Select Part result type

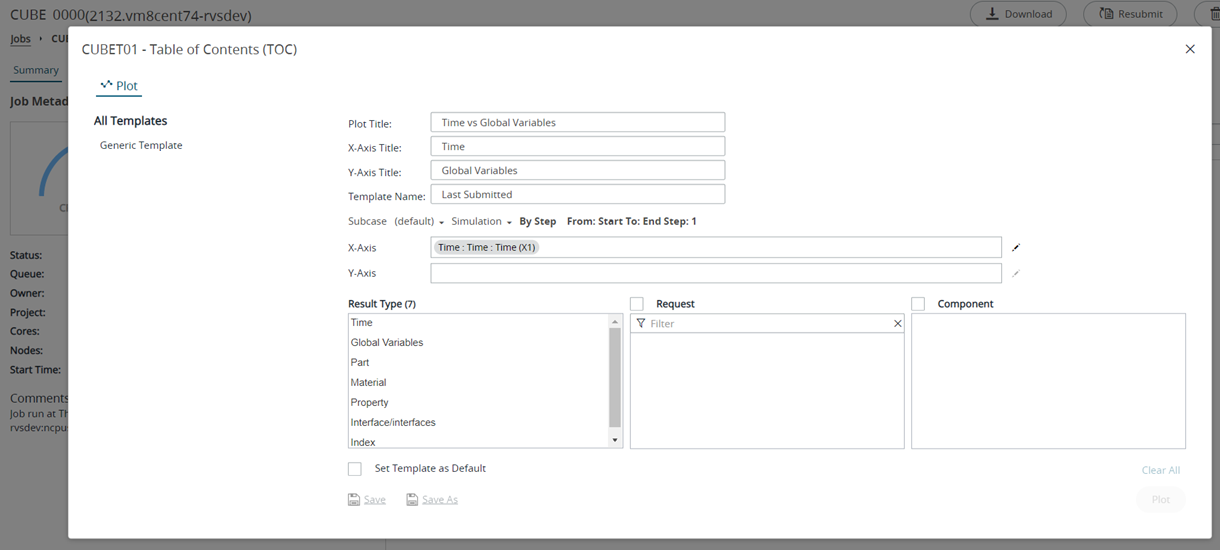click(x=479, y=362)
